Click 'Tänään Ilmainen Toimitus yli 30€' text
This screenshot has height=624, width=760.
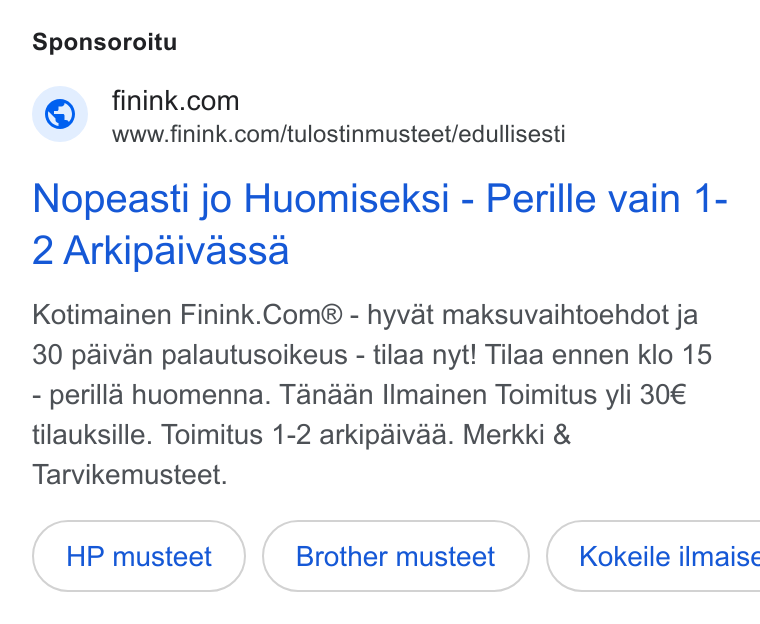tap(483, 395)
